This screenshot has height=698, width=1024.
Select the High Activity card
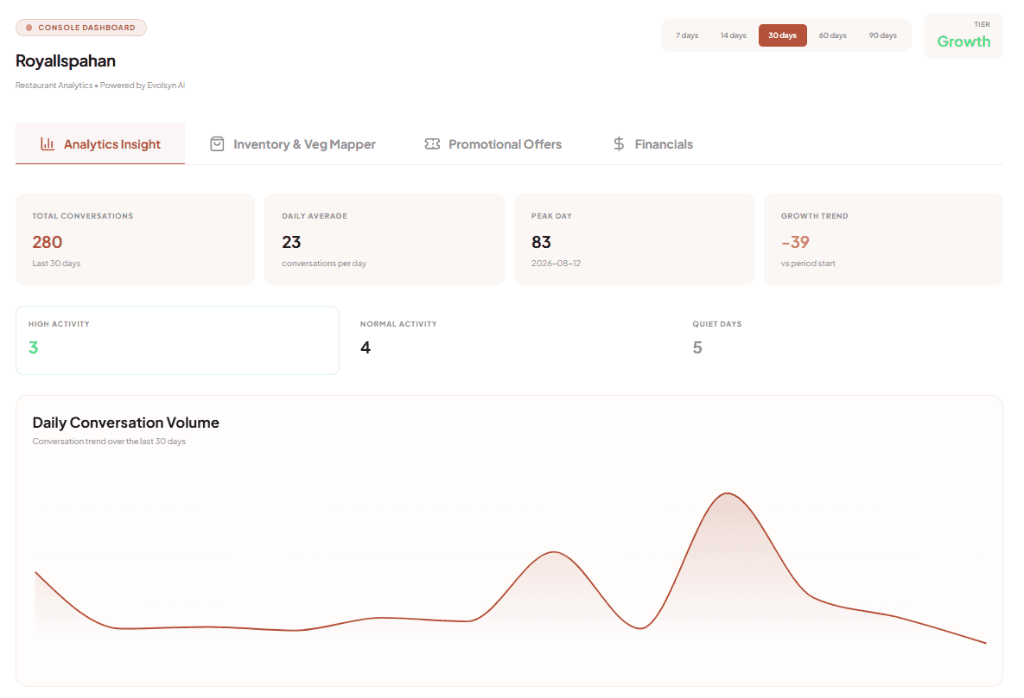point(178,340)
